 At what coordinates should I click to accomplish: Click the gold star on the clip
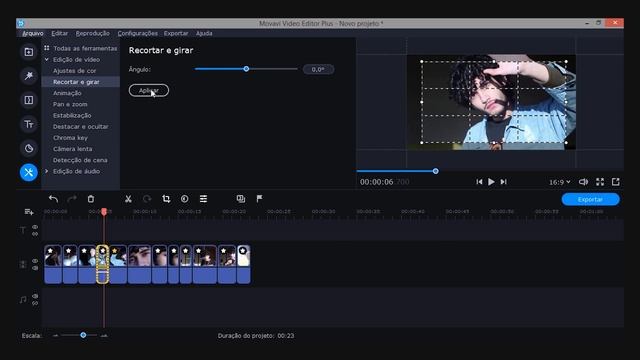pos(115,251)
